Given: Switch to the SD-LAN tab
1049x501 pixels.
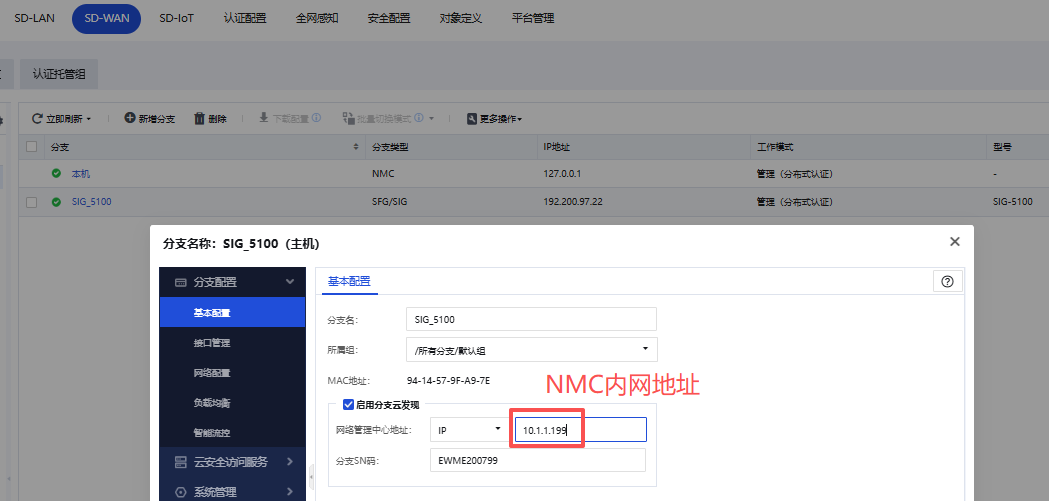Looking at the screenshot, I should point(34,18).
